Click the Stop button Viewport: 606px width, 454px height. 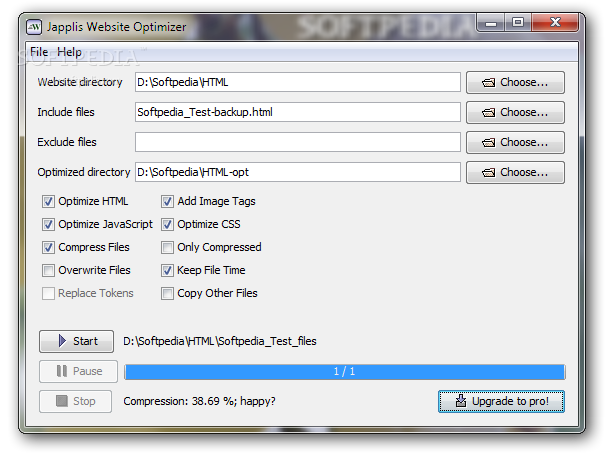point(75,401)
